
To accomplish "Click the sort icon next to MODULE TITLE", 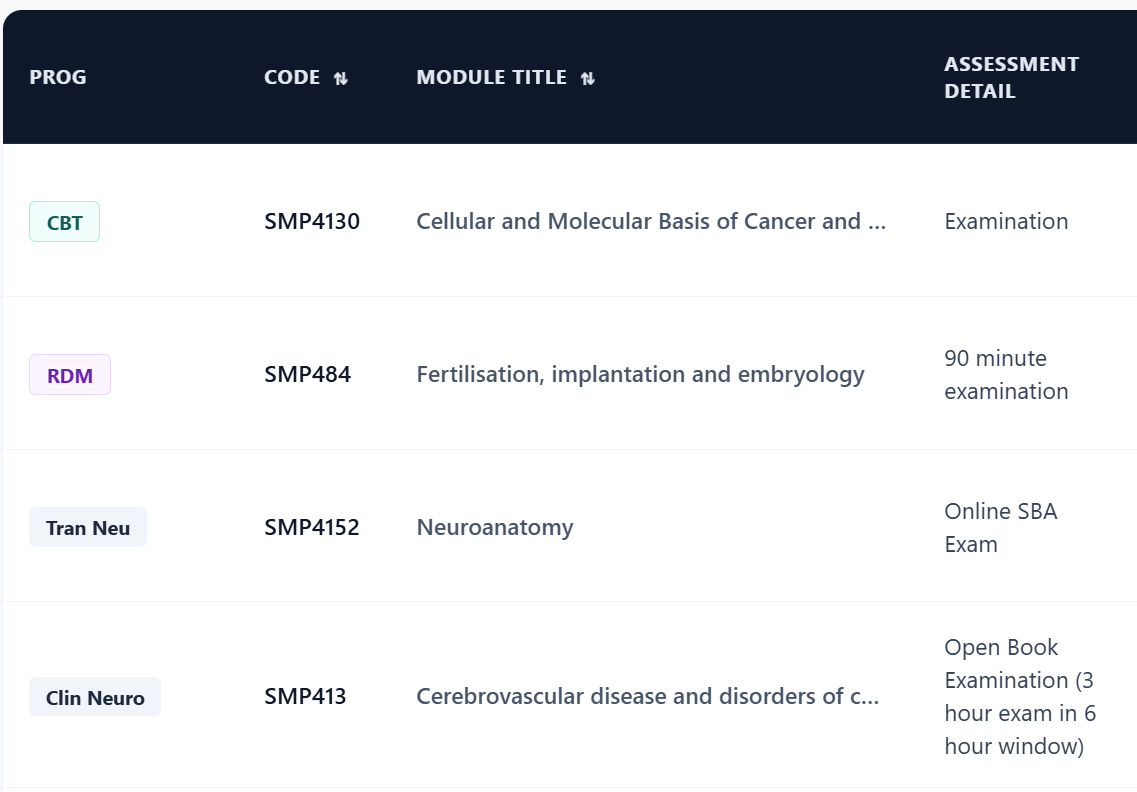I will (x=588, y=78).
